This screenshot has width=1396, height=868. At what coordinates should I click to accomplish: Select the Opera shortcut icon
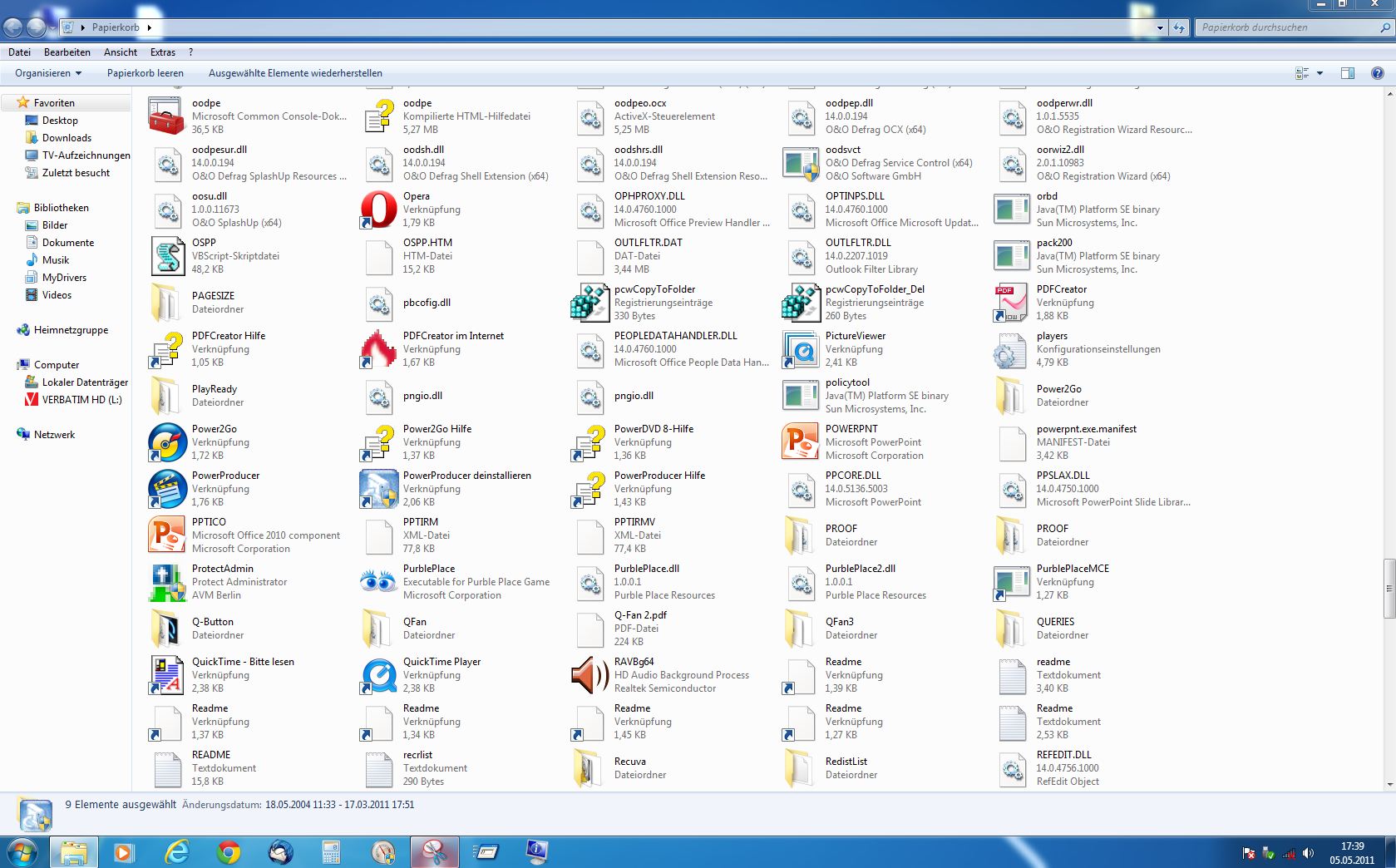click(379, 210)
